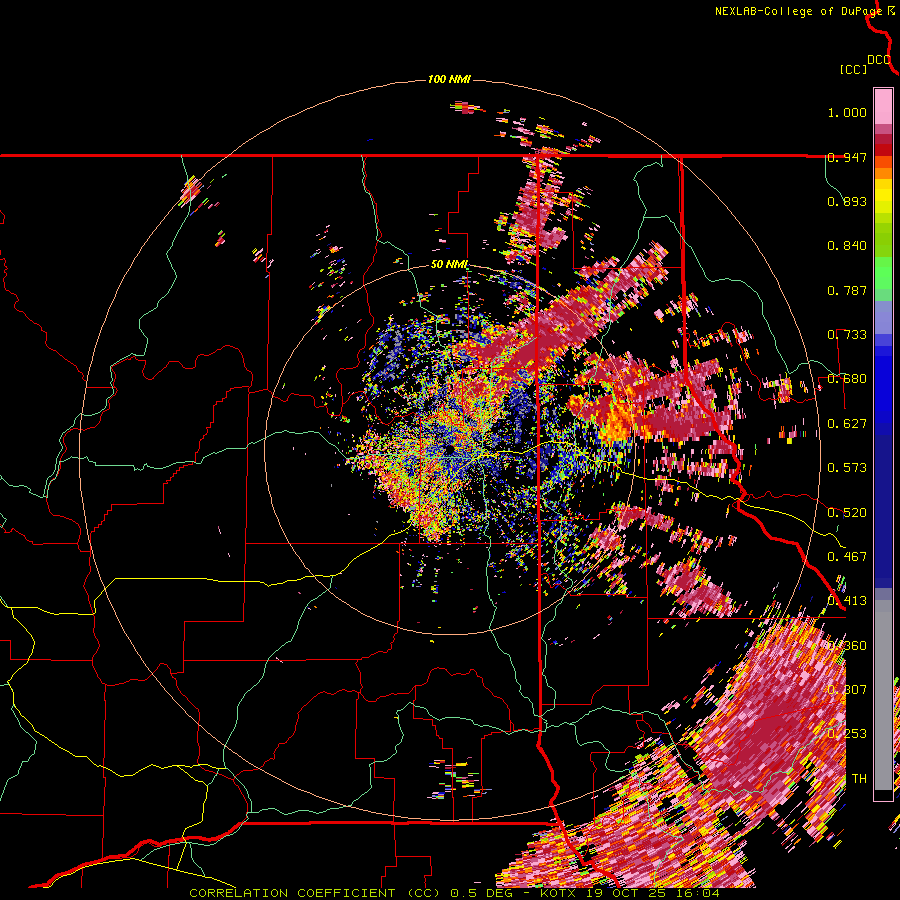The height and width of the screenshot is (900, 900).
Task: Click the 0.947 scale value
Action: (847, 157)
